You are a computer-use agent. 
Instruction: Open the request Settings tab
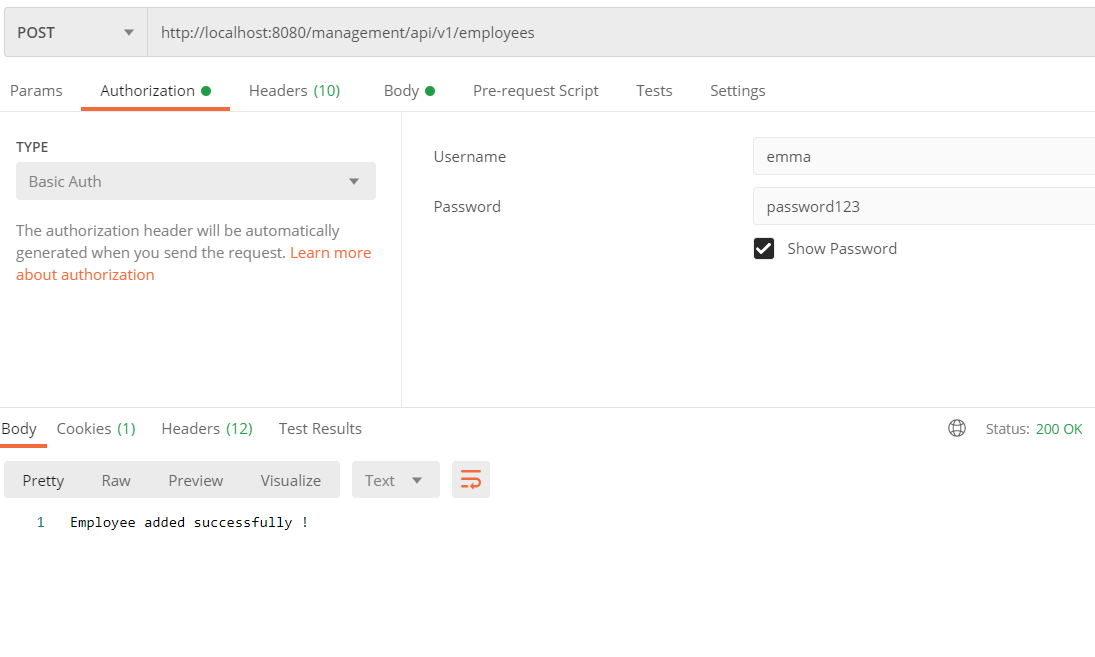click(x=737, y=91)
